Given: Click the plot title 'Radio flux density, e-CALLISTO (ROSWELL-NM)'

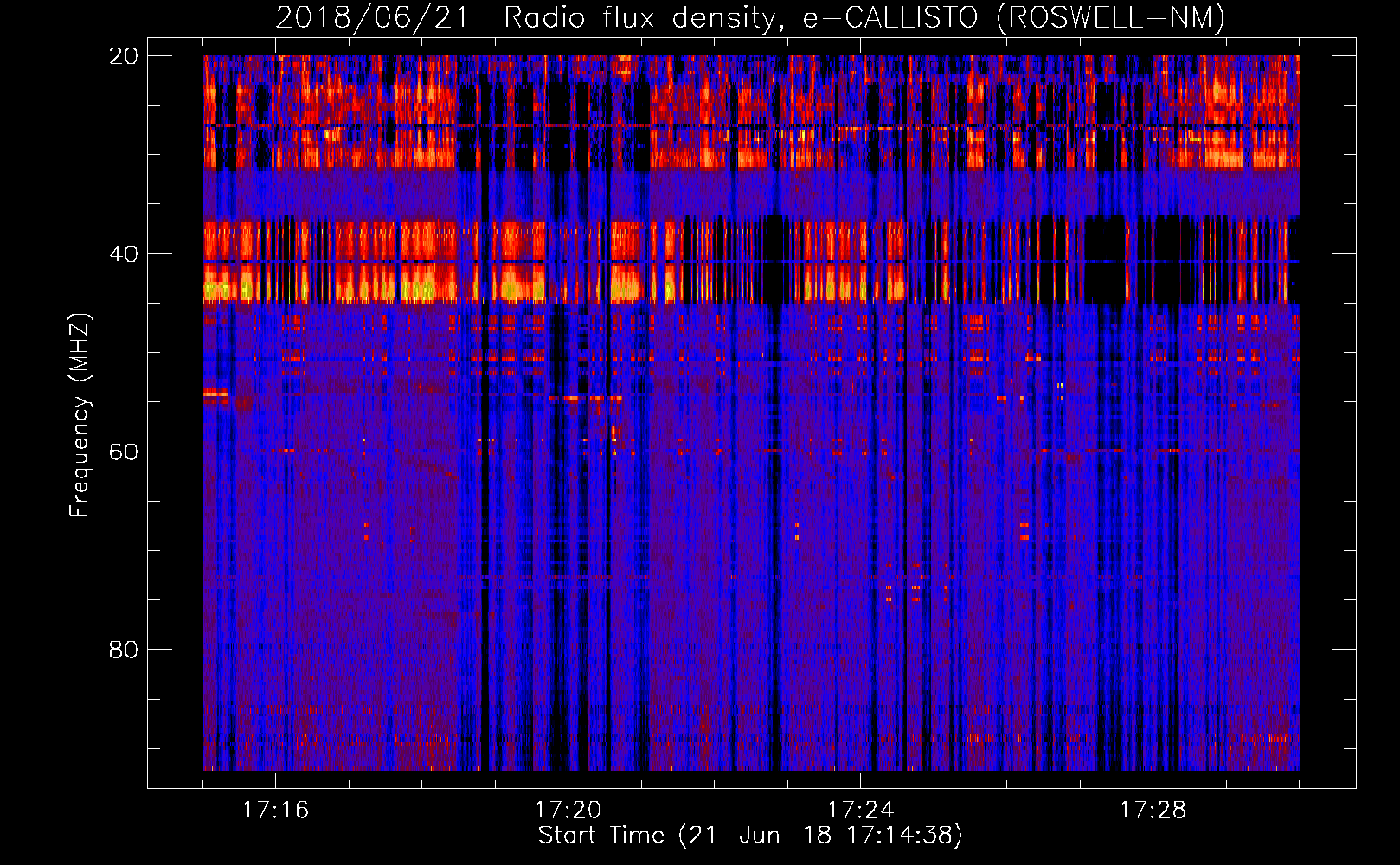Looking at the screenshot, I should click(864, 17).
